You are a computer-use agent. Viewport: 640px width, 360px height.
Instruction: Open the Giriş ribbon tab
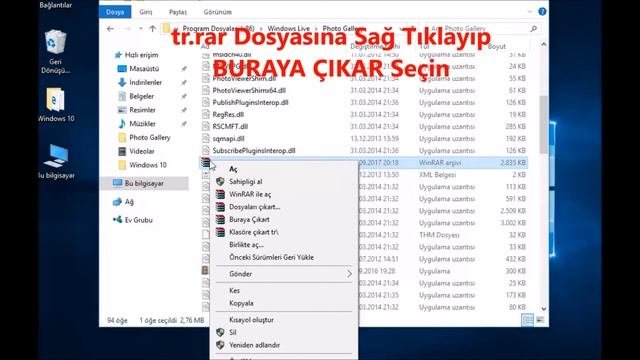[x=146, y=12]
